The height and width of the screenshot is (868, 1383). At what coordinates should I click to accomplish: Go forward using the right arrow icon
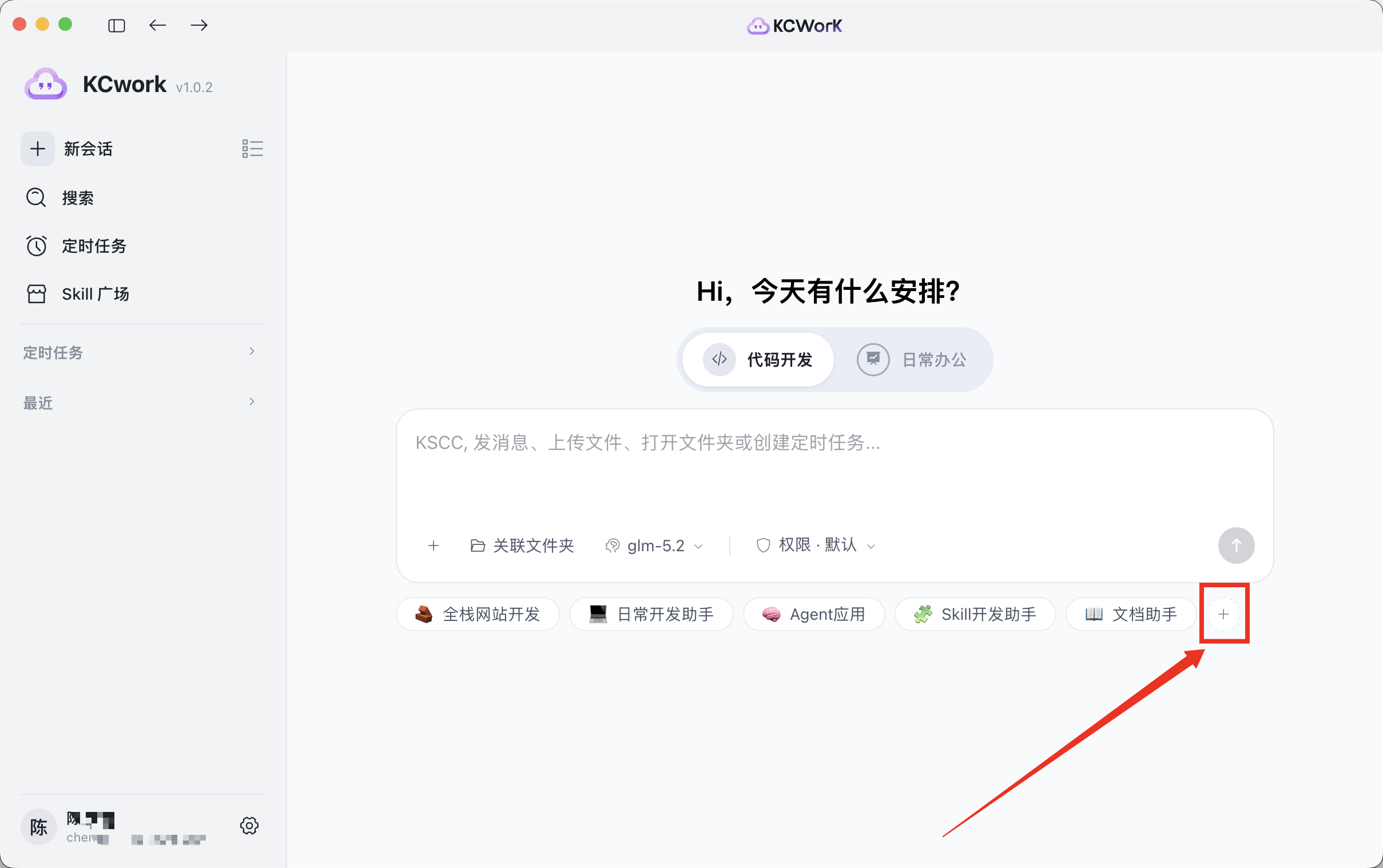(199, 25)
